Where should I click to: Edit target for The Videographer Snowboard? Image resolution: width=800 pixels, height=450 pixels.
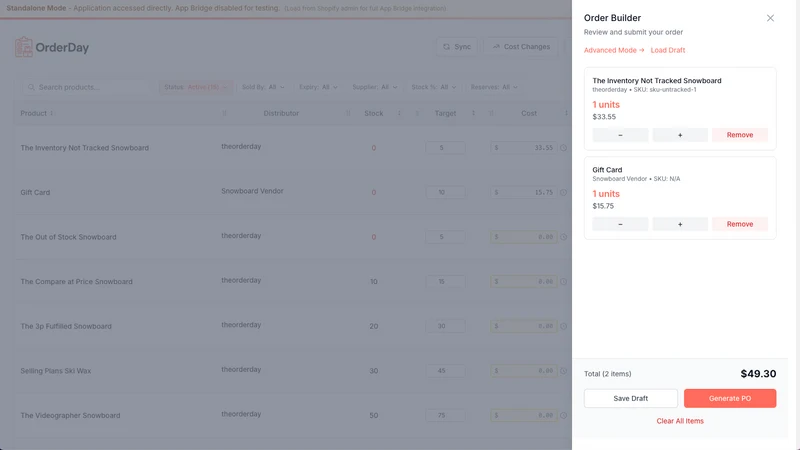445,415
